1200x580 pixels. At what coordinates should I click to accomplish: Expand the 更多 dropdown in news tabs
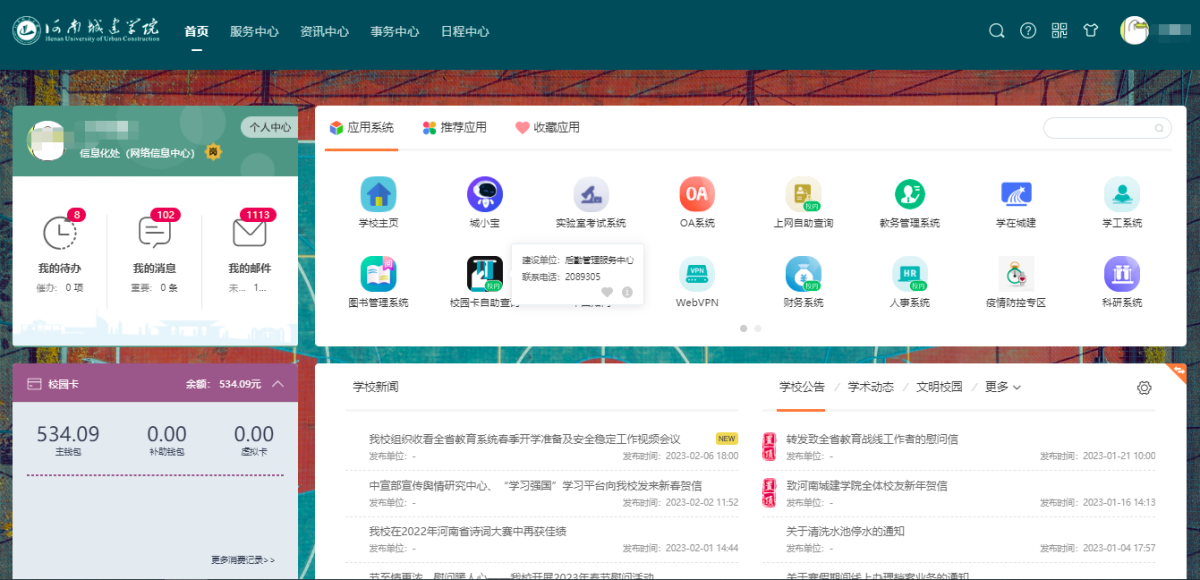(x=1003, y=387)
